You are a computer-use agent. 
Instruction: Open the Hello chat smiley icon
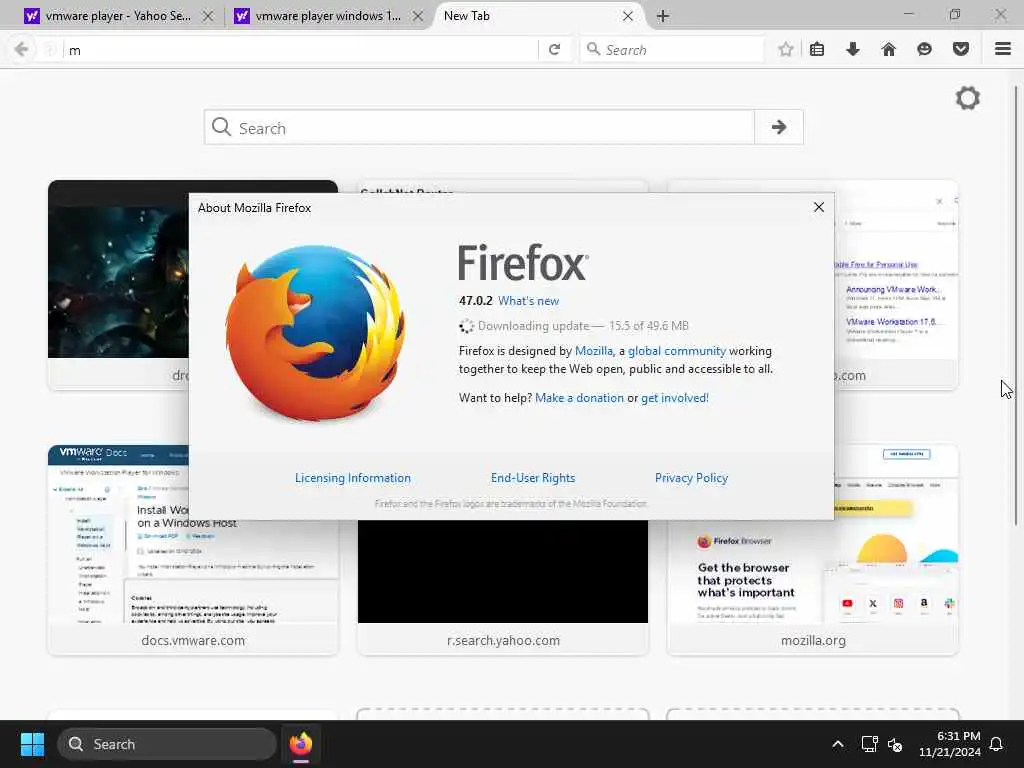pyautogui.click(x=924, y=50)
